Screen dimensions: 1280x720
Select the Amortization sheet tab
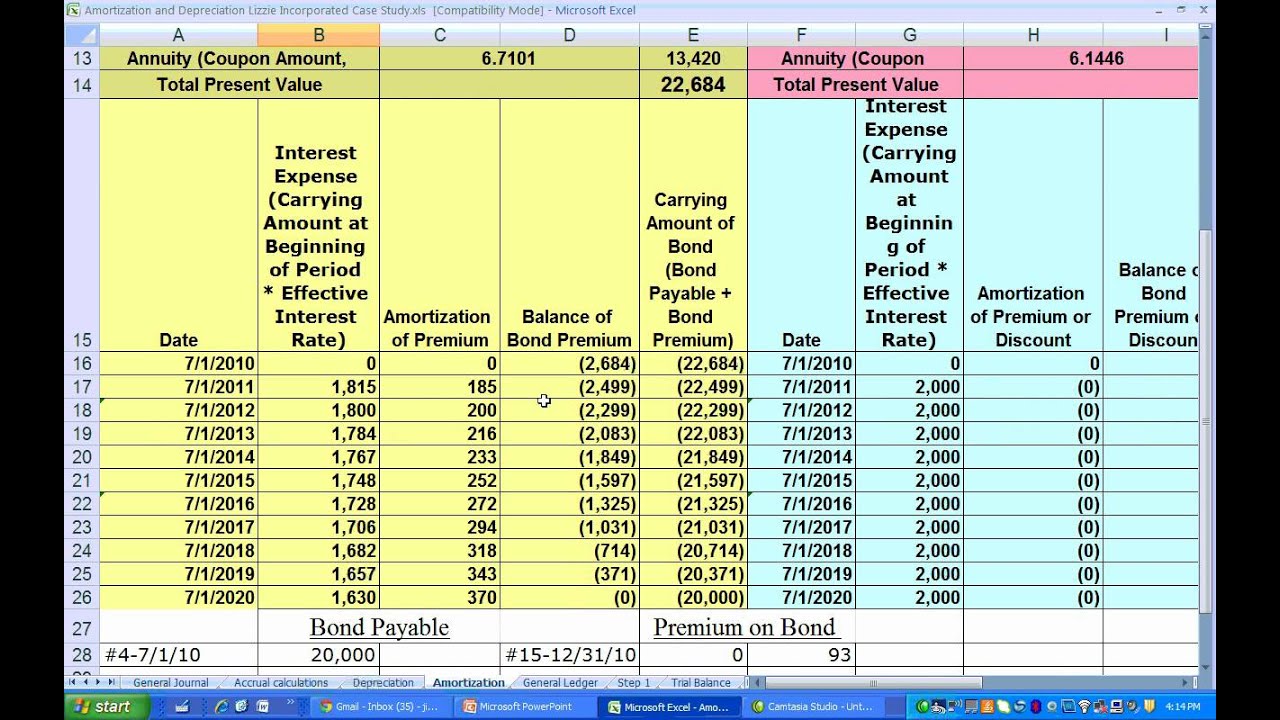(x=468, y=683)
